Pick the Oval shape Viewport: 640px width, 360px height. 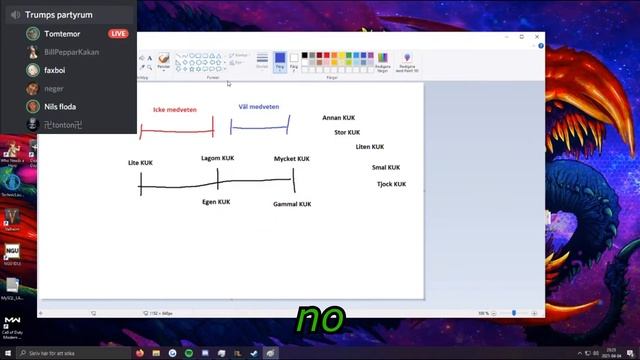(x=192, y=56)
